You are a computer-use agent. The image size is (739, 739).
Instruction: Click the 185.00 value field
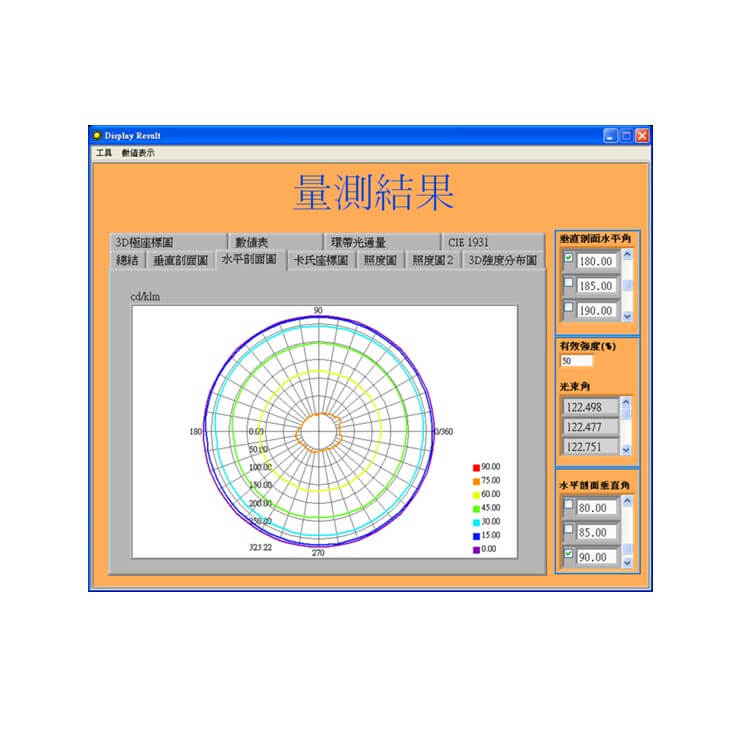point(596,286)
